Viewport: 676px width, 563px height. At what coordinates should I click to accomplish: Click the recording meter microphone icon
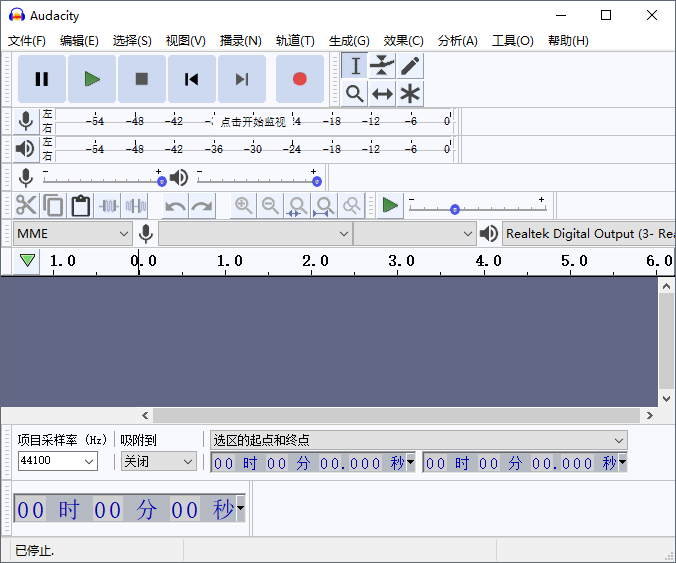pyautogui.click(x=26, y=121)
